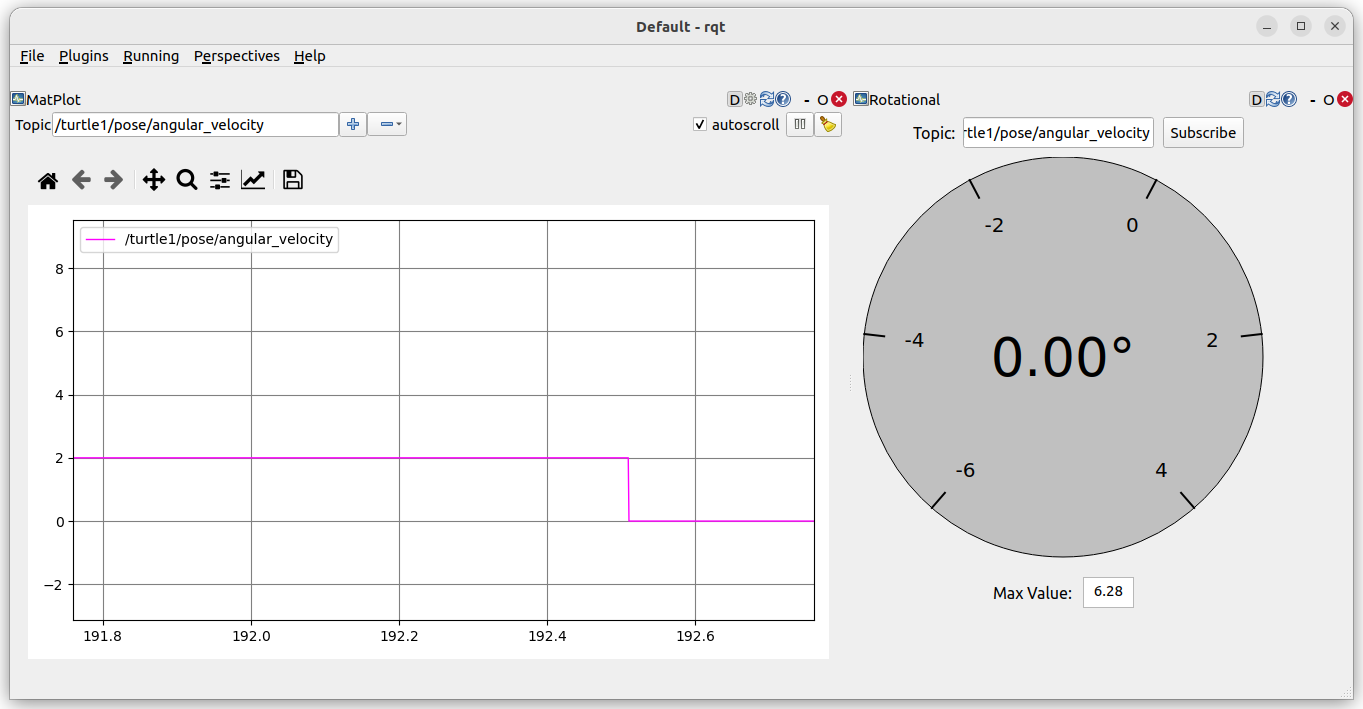Image resolution: width=1363 pixels, height=709 pixels.
Task: Reload the MatPlot plugin
Action: [x=767, y=99]
